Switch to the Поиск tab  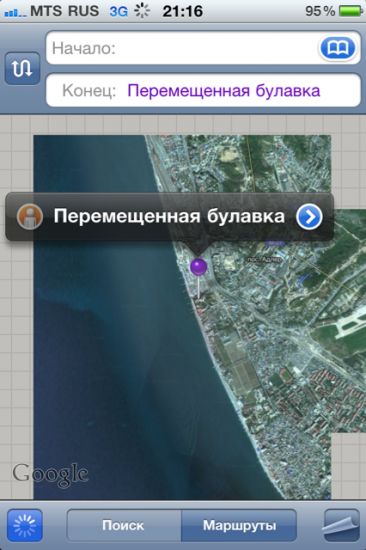[124, 525]
